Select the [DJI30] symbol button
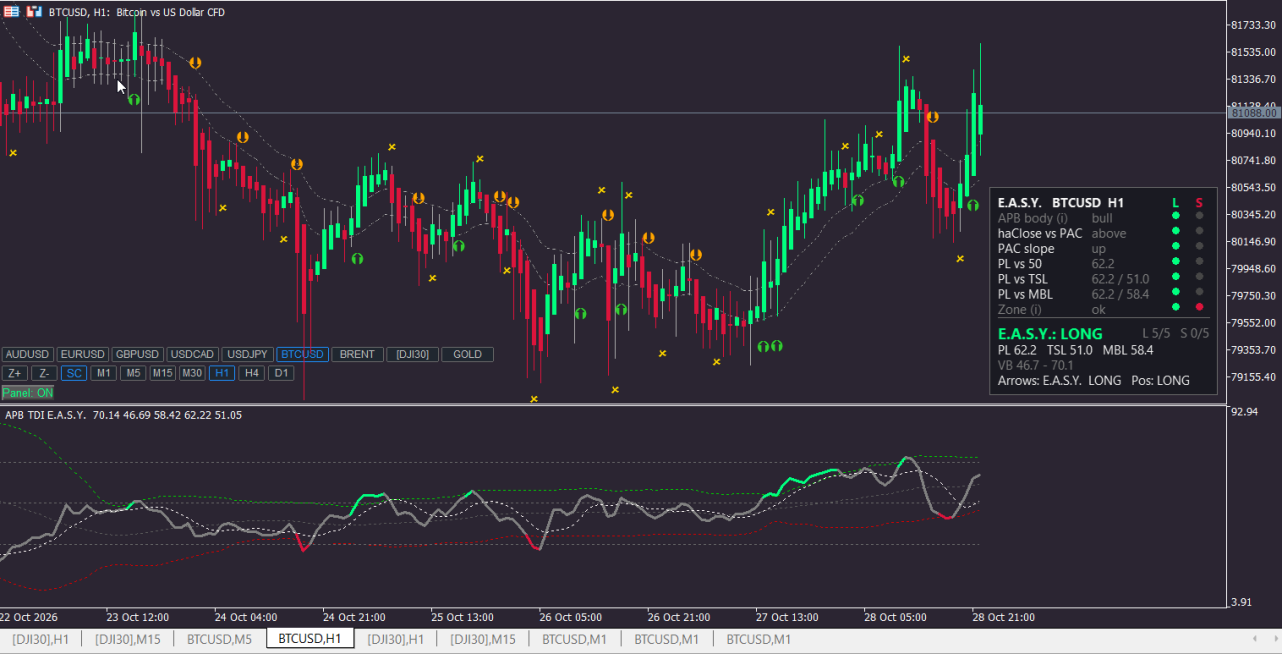 (x=412, y=354)
